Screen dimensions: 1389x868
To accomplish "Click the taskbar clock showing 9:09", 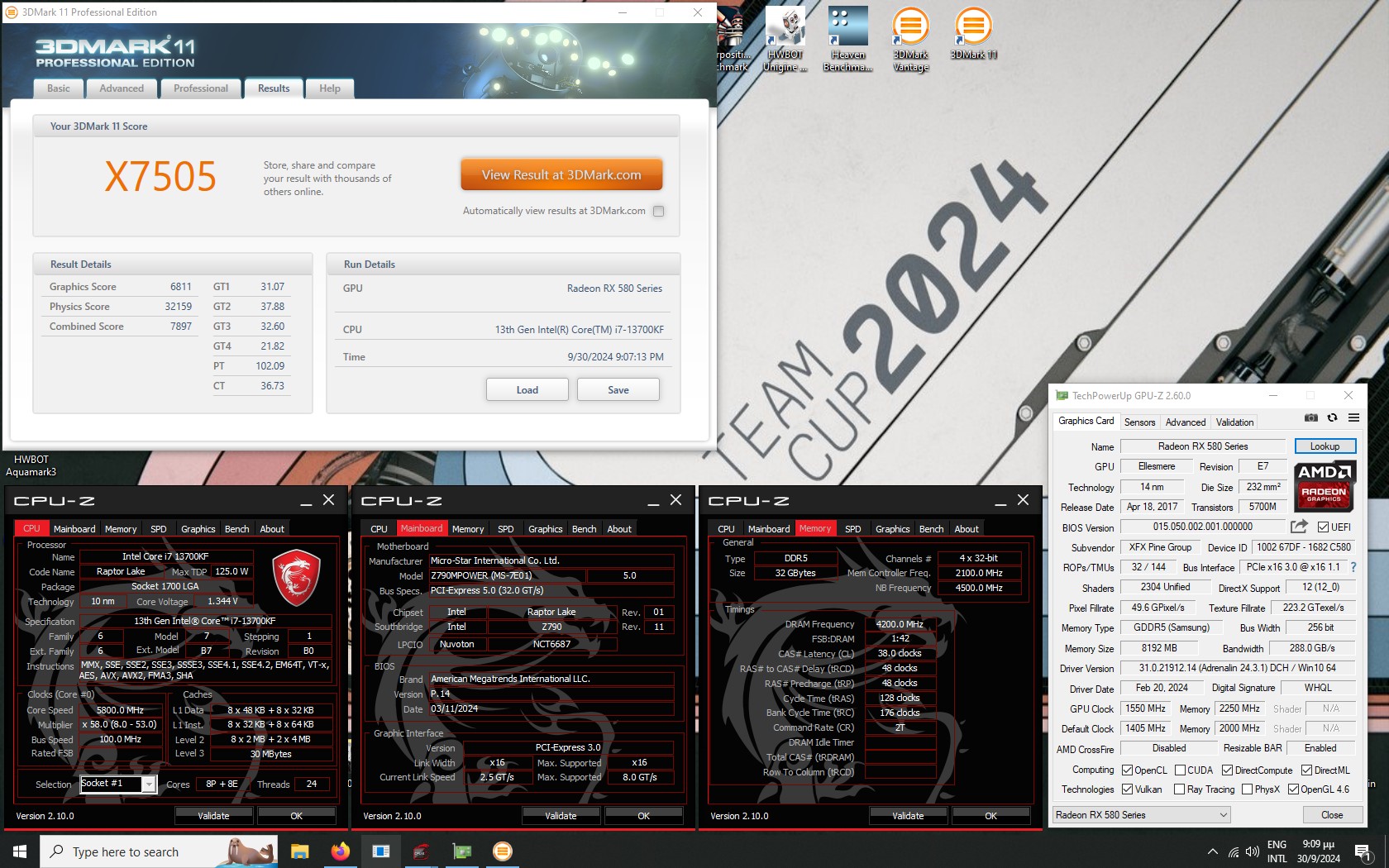I will [x=1318, y=851].
